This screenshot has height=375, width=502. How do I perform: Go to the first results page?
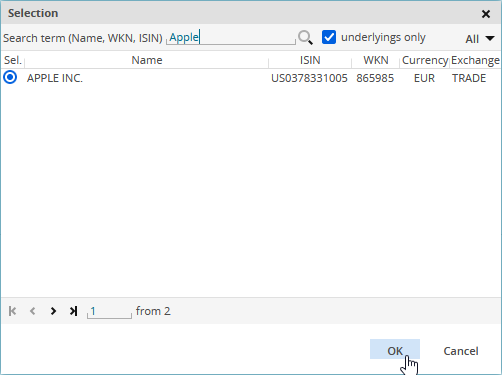point(12,311)
